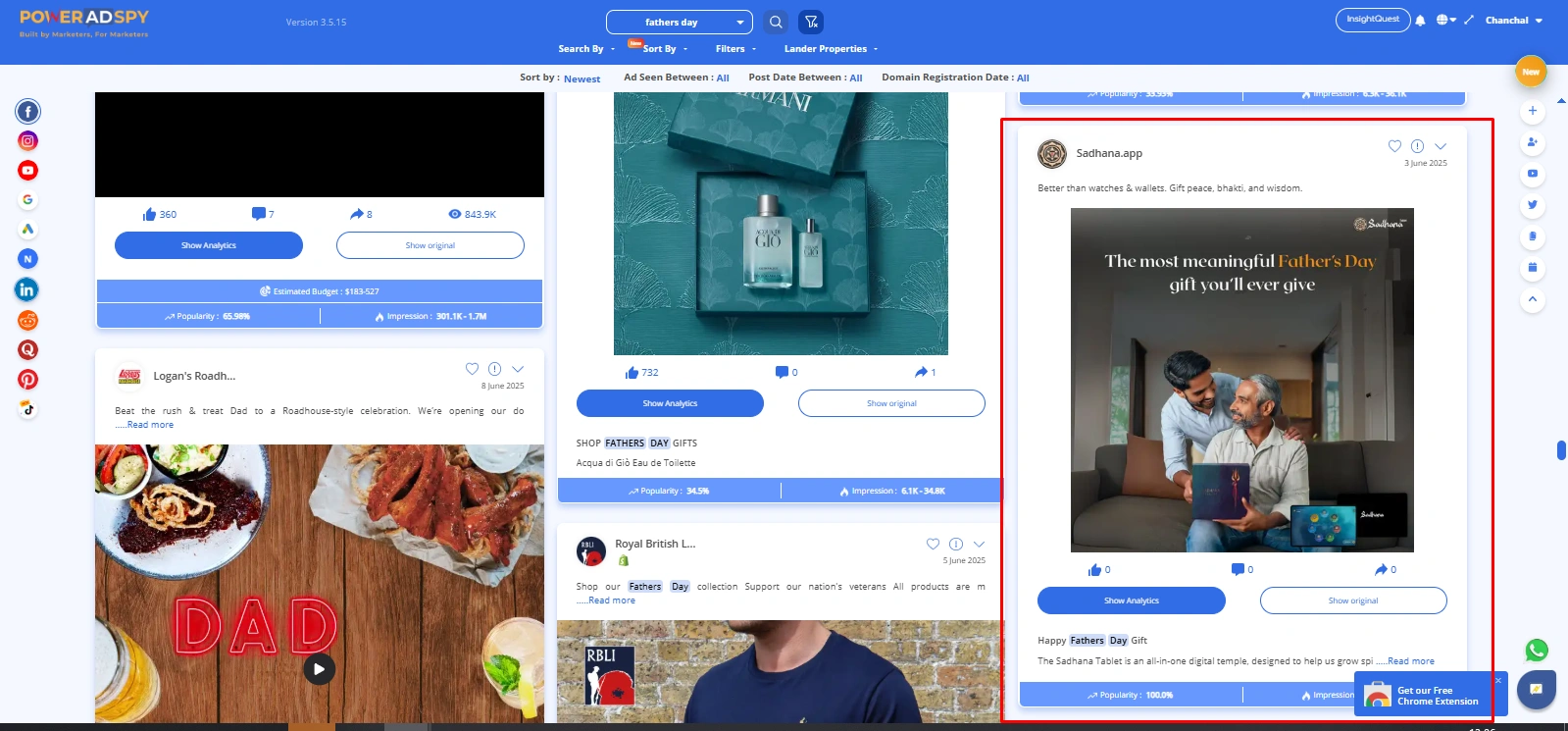Click the magnifier search icon button
The width and height of the screenshot is (1568, 731).
click(776, 22)
